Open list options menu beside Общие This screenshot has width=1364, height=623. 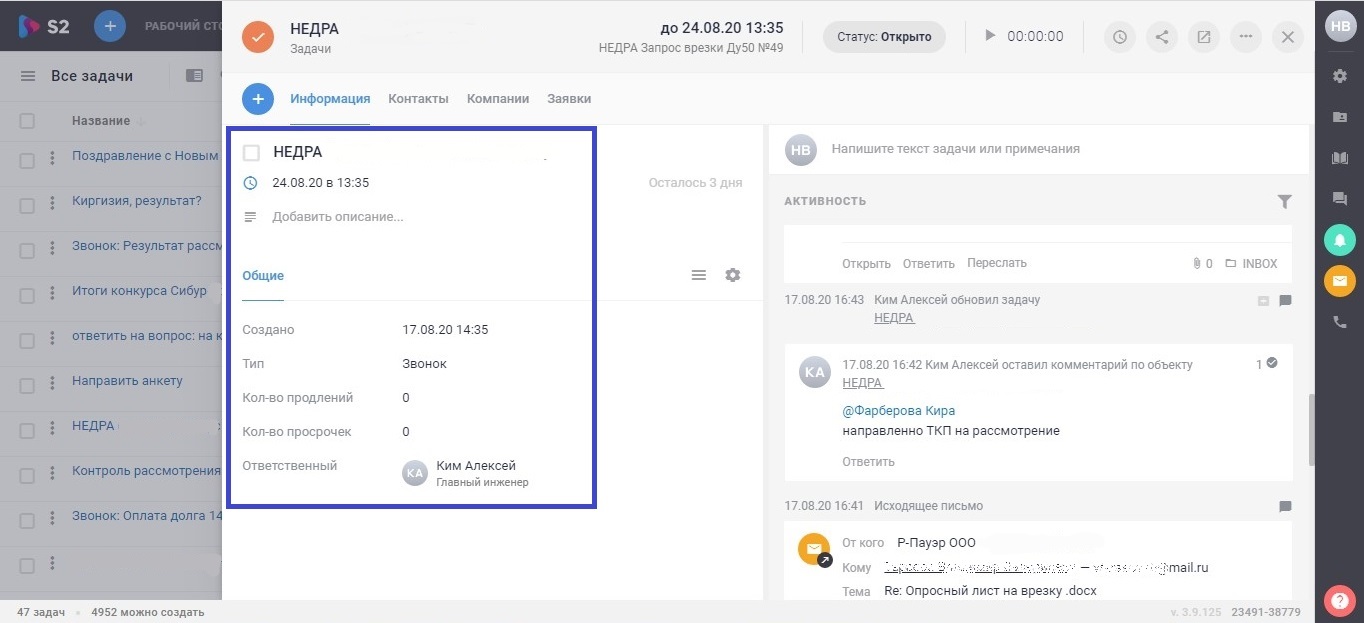click(x=699, y=275)
